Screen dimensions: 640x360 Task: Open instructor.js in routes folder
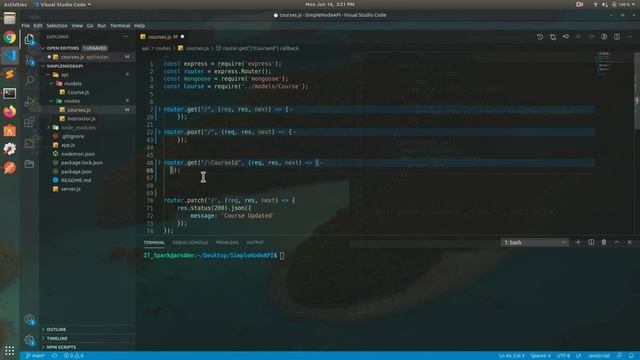pos(81,118)
